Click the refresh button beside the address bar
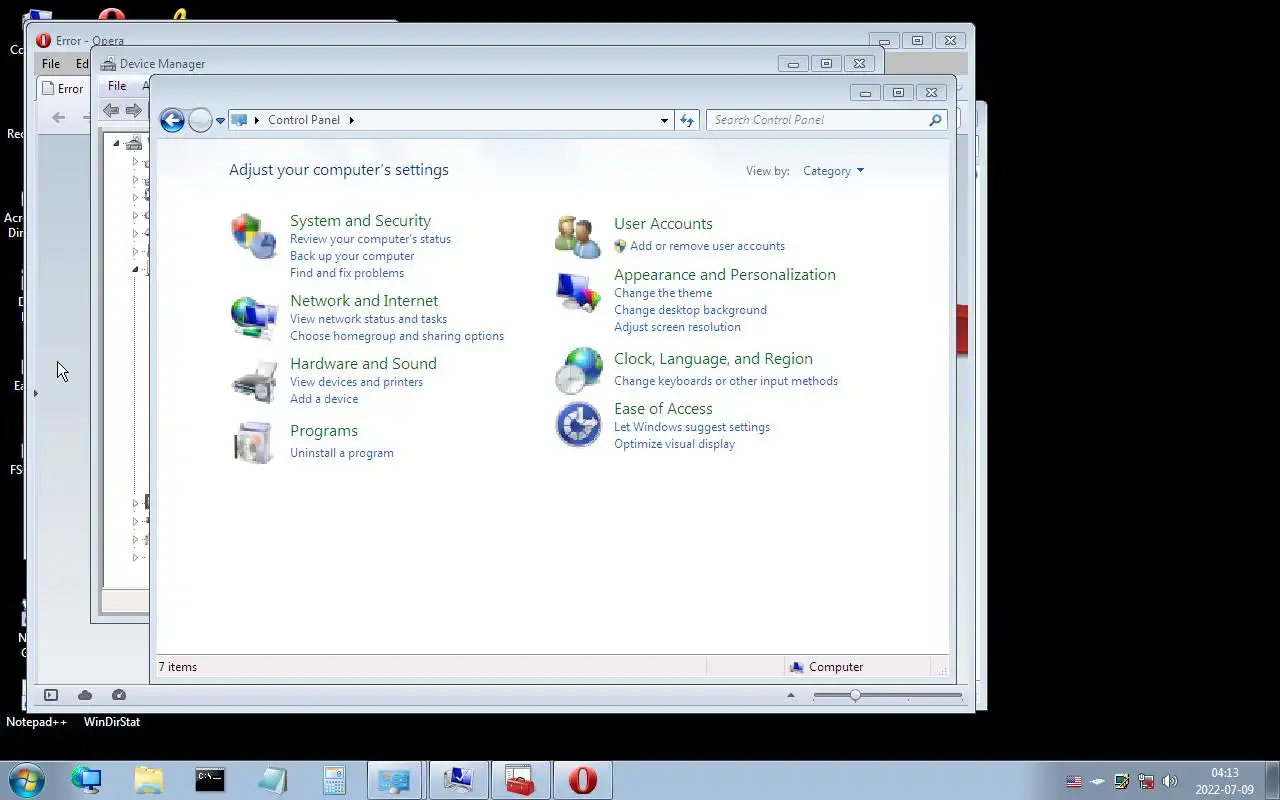Image resolution: width=1280 pixels, height=800 pixels. [x=687, y=120]
